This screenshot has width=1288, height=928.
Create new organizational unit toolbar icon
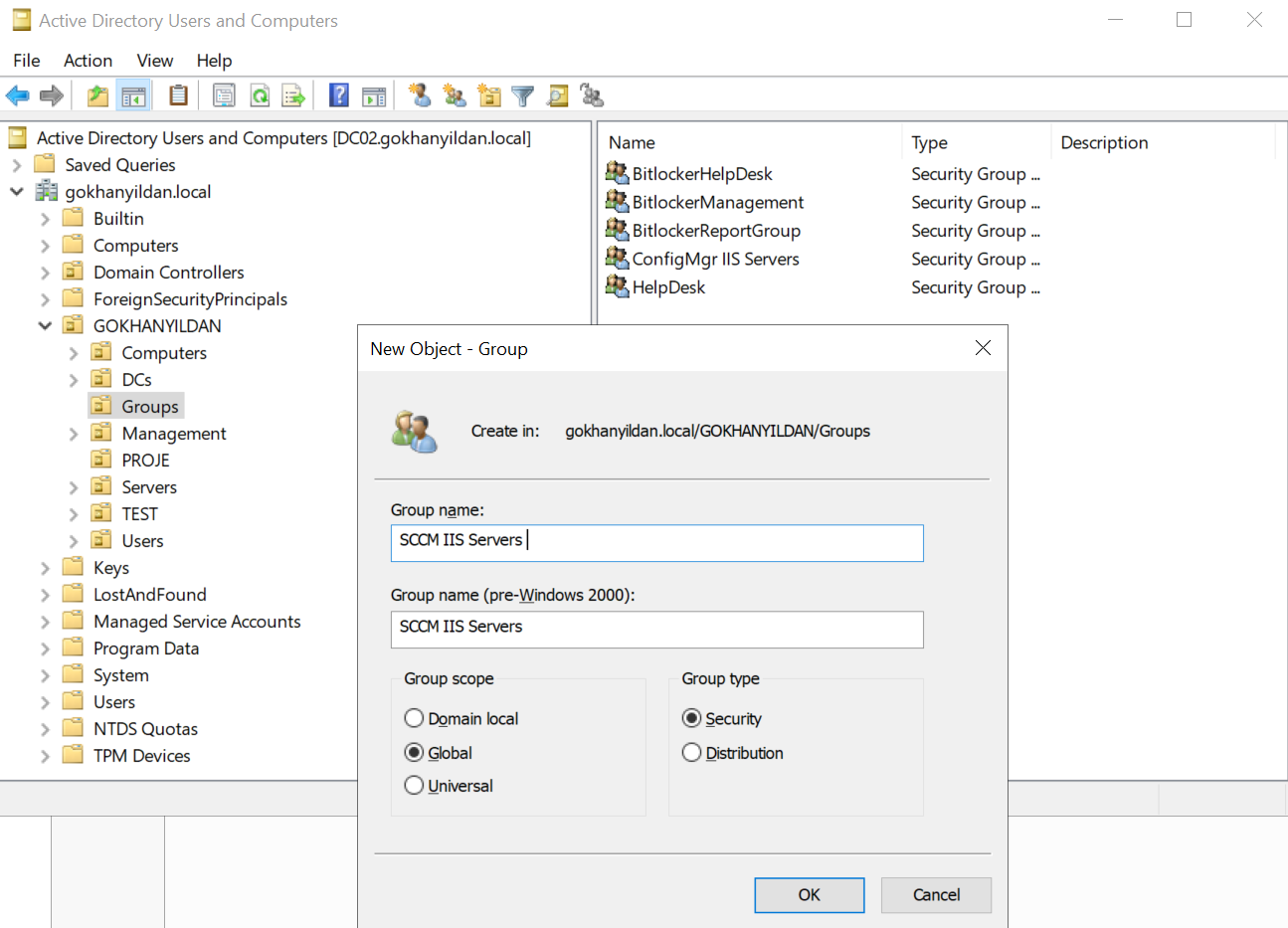click(488, 95)
